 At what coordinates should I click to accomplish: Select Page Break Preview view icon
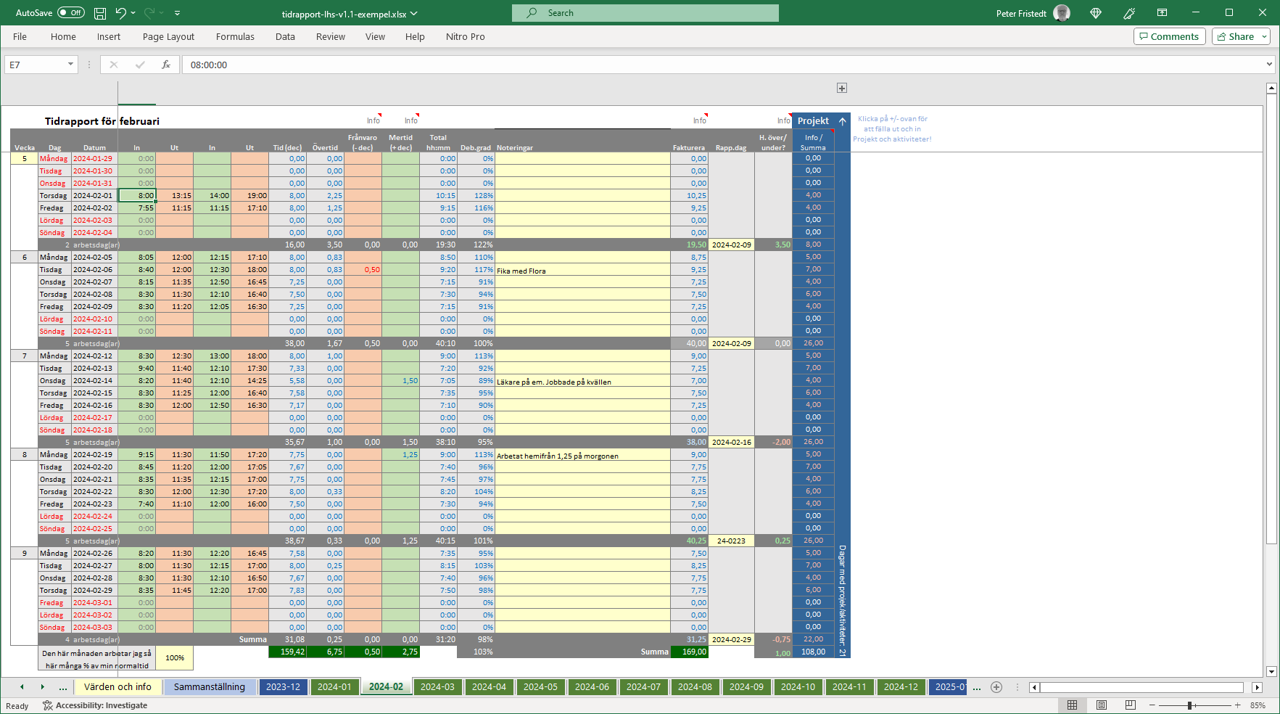point(1130,705)
